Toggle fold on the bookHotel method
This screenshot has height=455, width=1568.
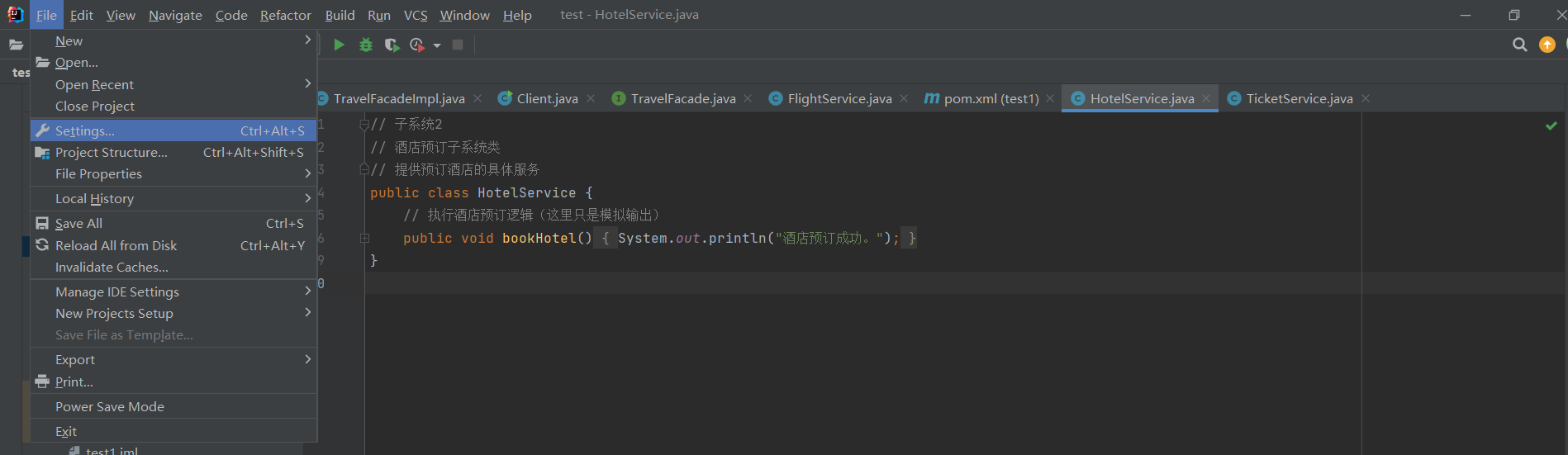(x=364, y=238)
